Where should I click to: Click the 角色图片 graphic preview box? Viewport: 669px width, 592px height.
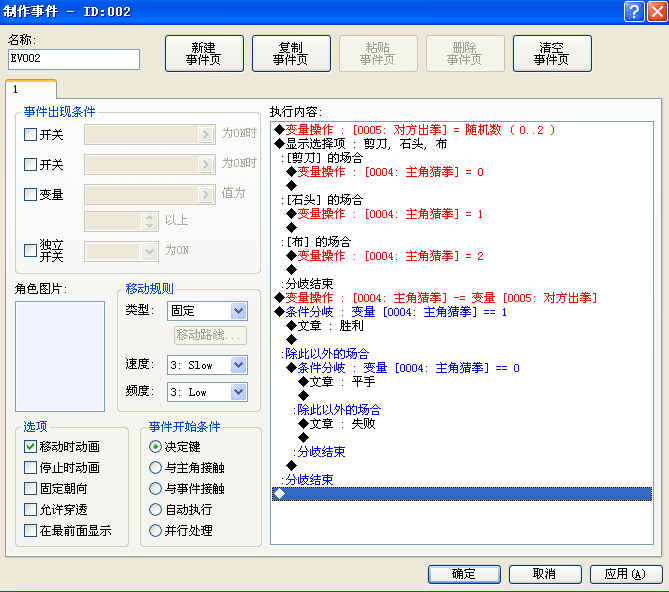pyautogui.click(x=60, y=356)
